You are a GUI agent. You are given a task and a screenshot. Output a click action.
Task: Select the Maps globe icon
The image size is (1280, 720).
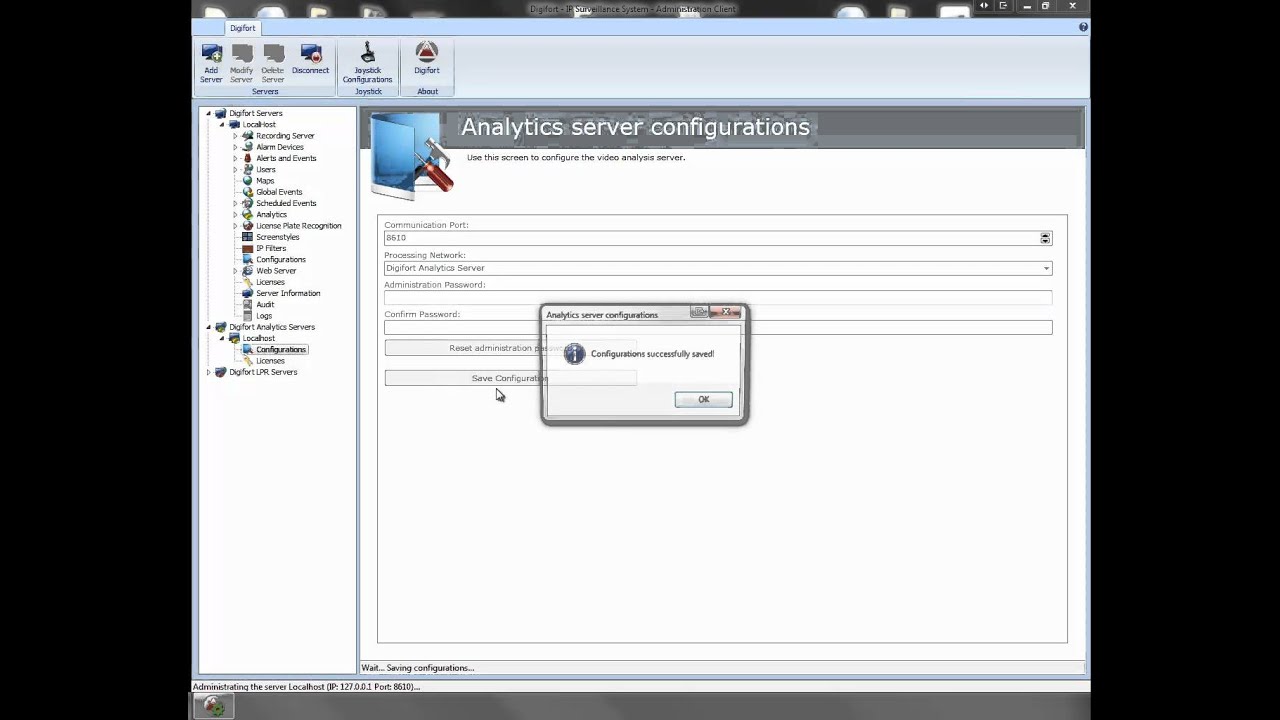247,181
